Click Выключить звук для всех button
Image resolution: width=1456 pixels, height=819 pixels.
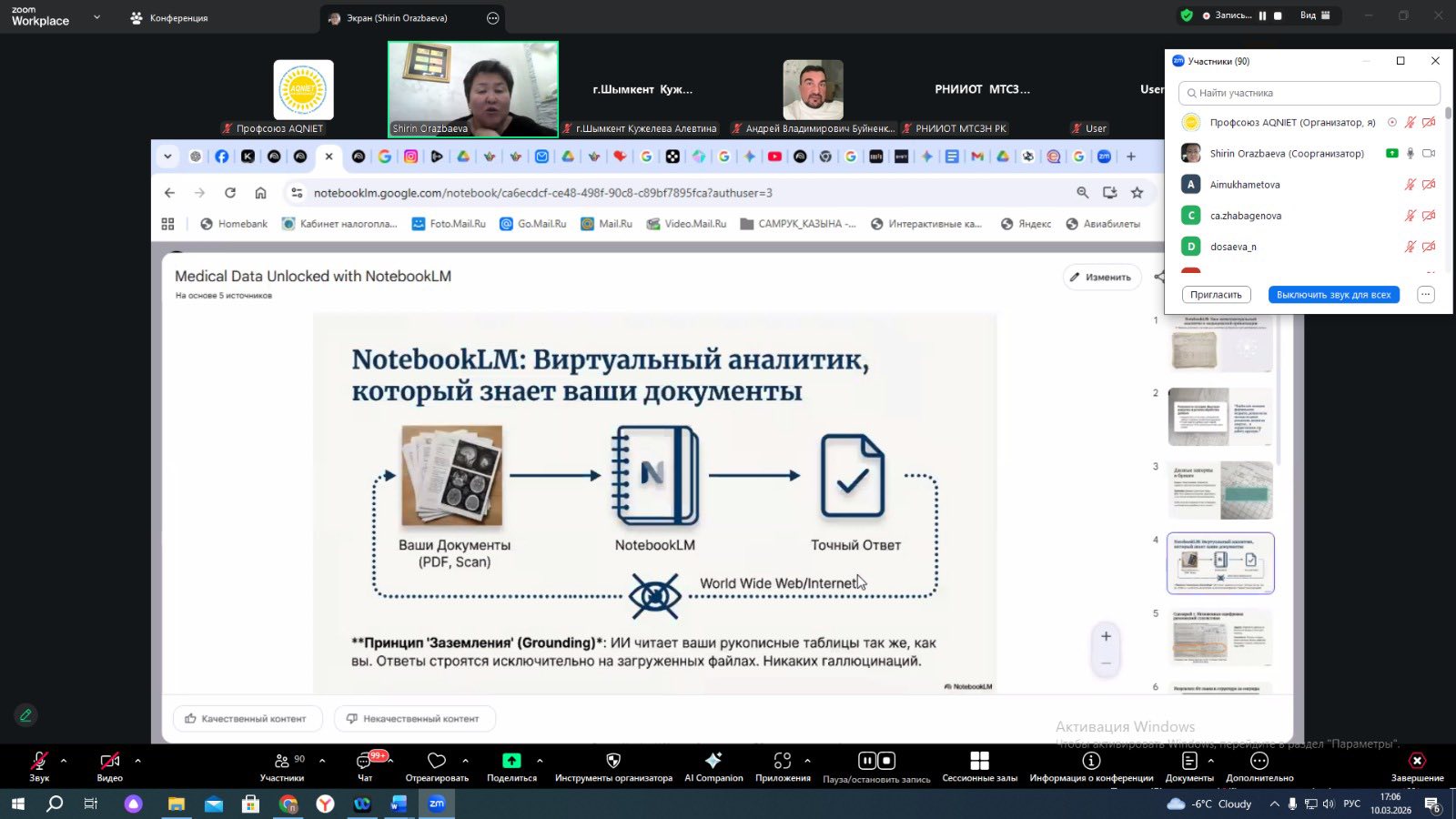(x=1333, y=295)
